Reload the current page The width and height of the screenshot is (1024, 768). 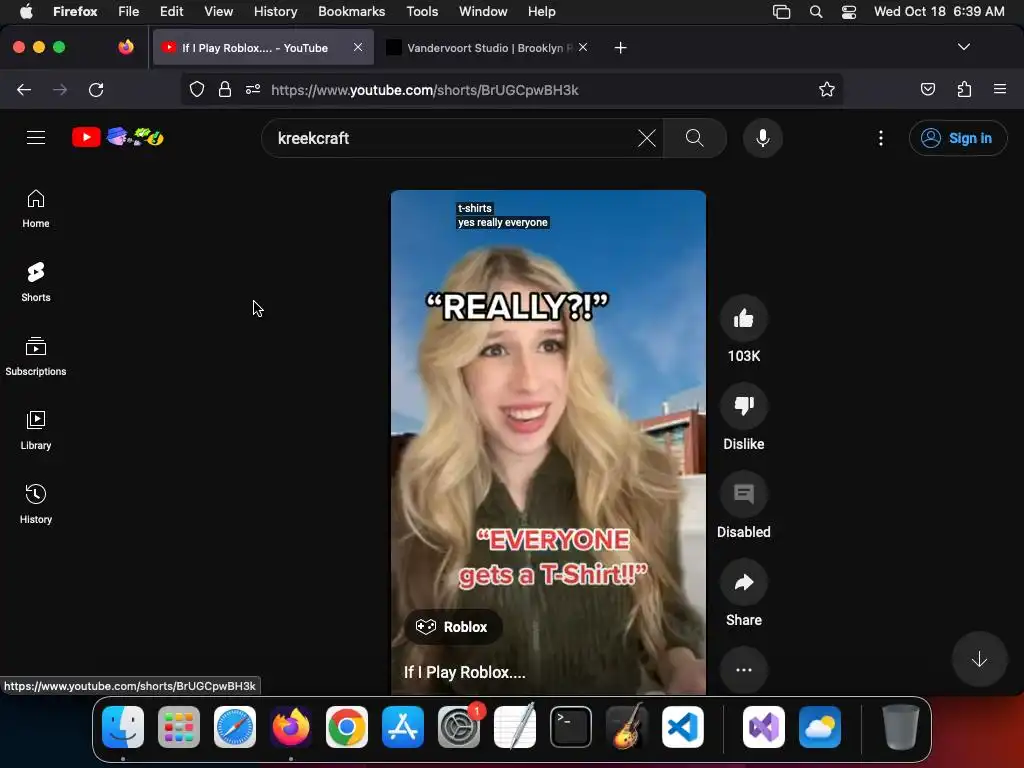pos(96,90)
